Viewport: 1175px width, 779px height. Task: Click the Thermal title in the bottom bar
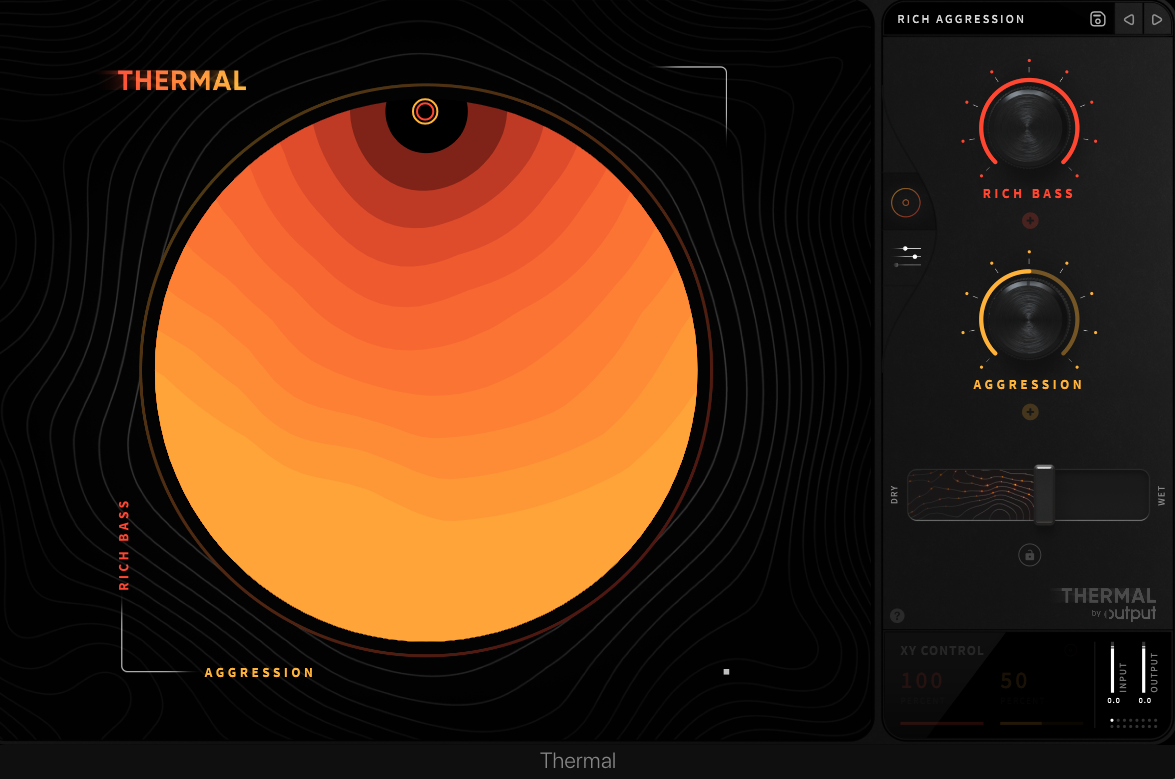pos(578,761)
